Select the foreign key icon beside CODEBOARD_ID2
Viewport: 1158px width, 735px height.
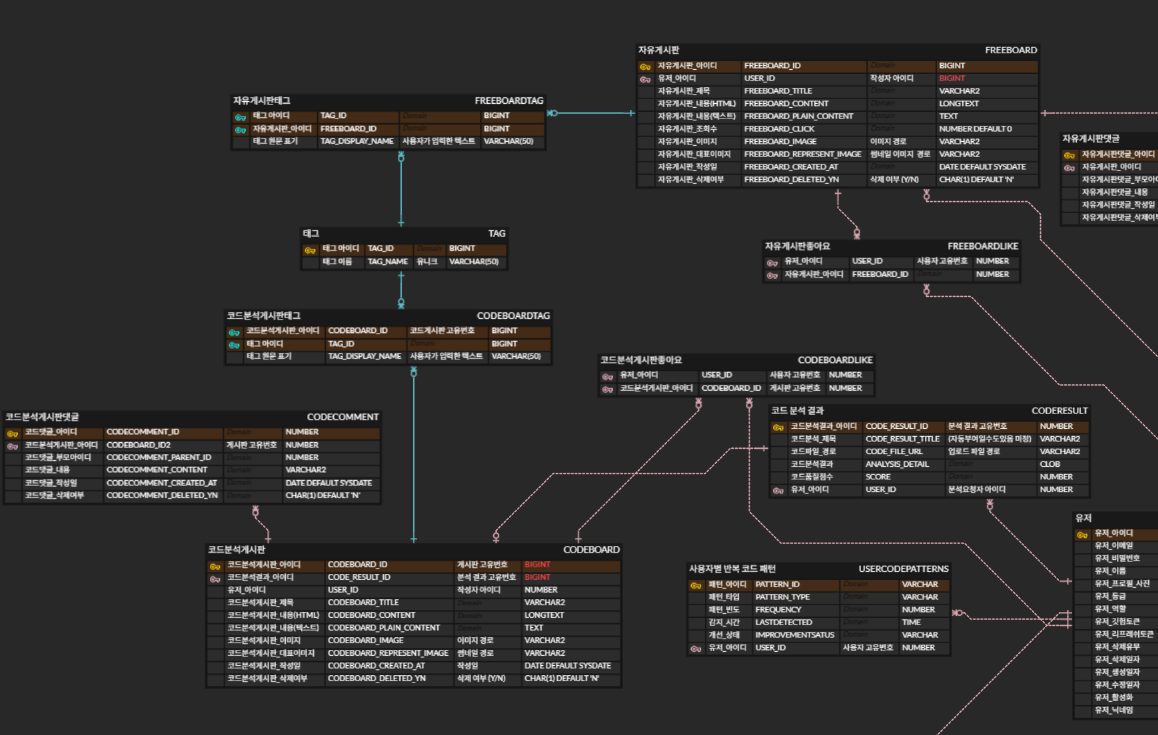point(13,445)
